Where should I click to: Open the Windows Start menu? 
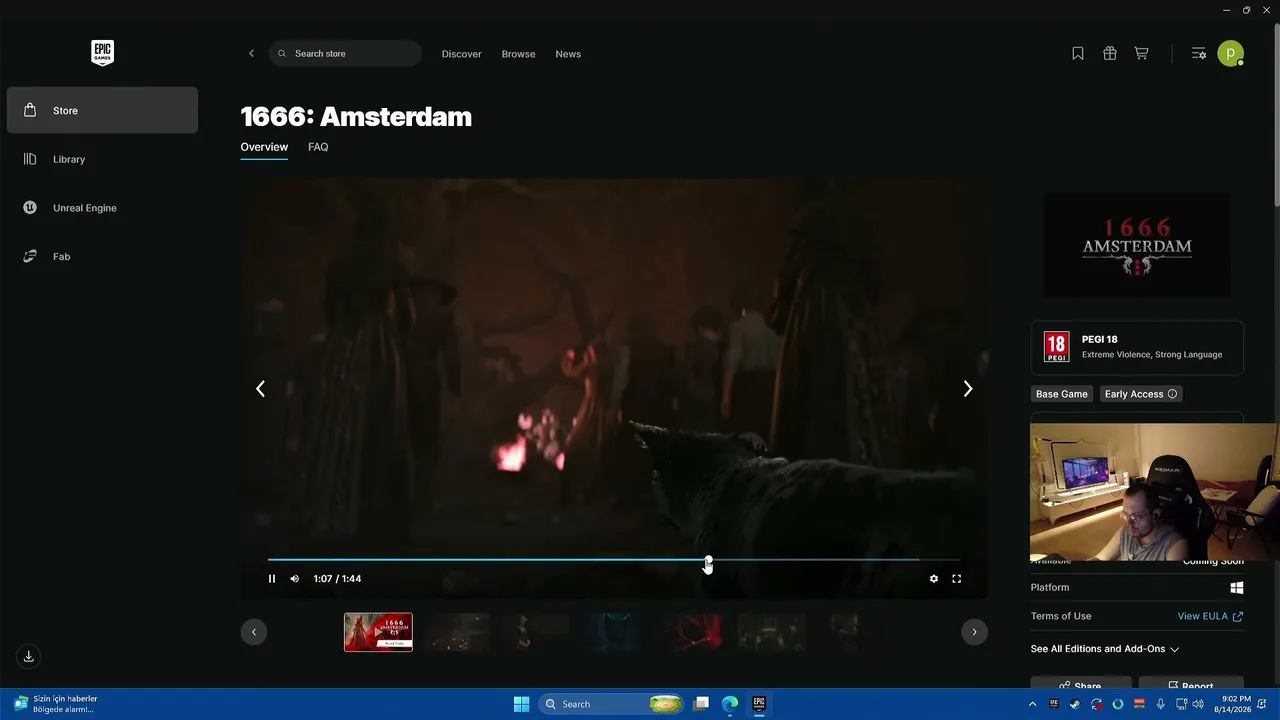[521, 704]
